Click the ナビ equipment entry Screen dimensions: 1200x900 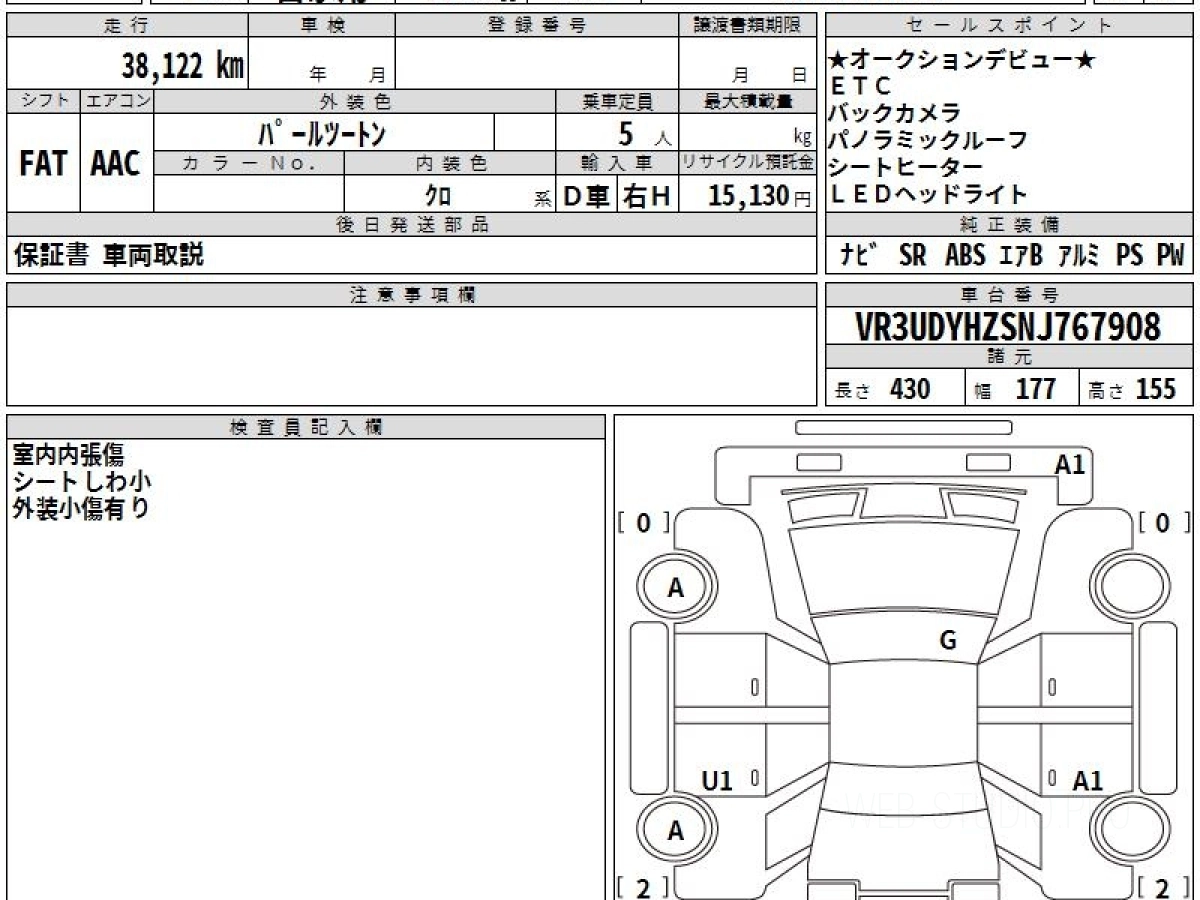click(858, 256)
